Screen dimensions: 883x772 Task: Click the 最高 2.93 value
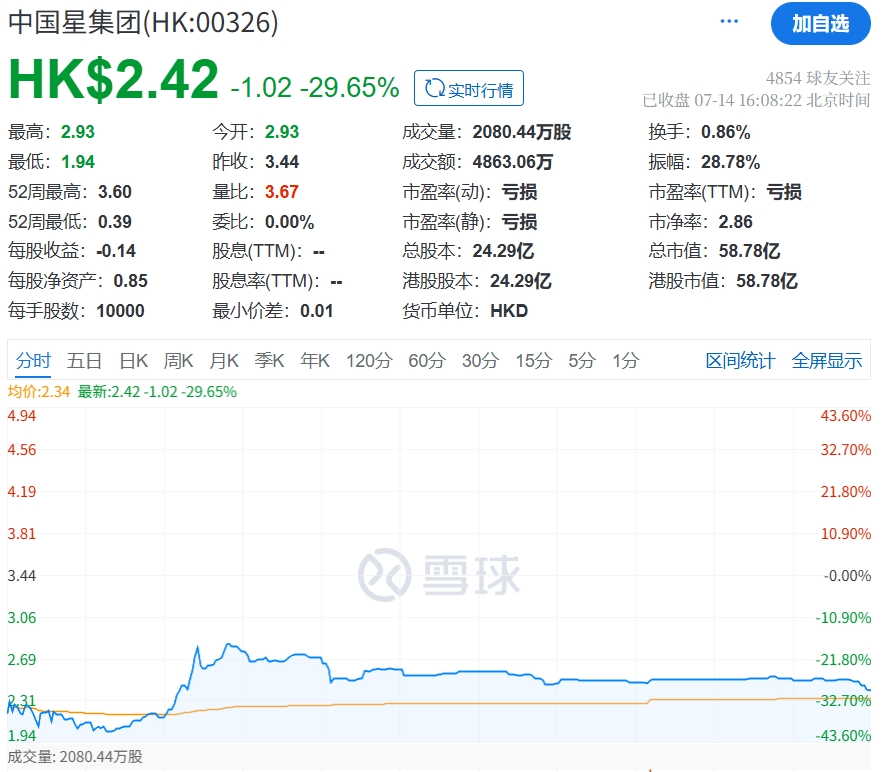[78, 132]
